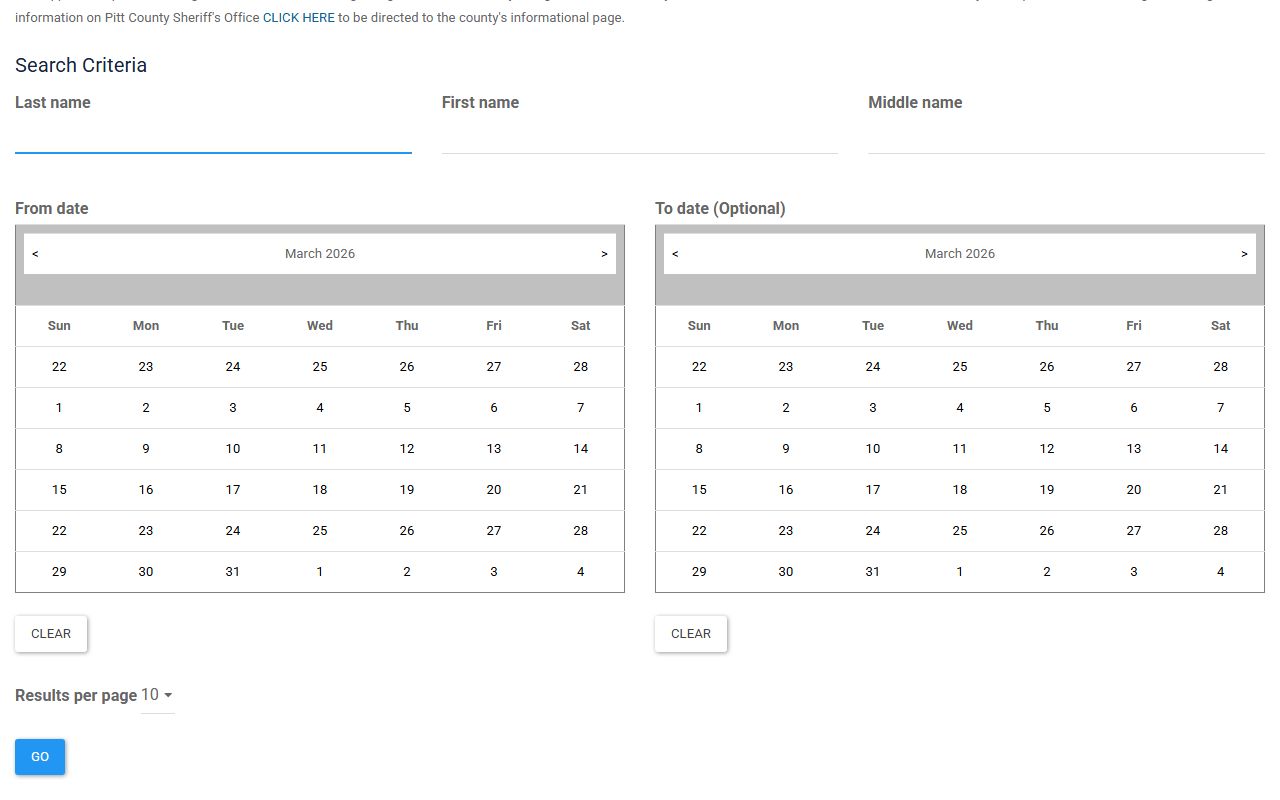
Task: Select March 20 in To date calendar
Action: [1134, 490]
